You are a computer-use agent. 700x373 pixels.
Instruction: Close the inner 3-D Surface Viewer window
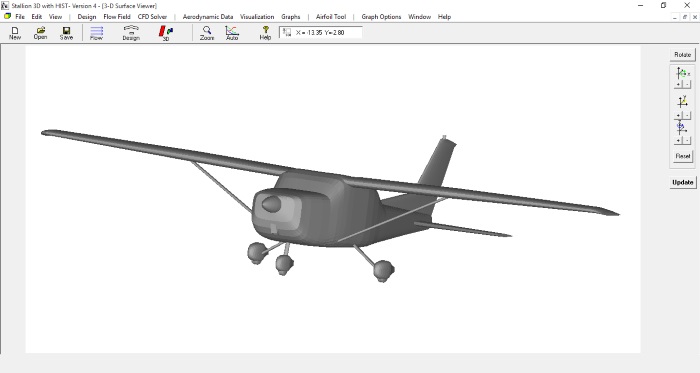[x=695, y=17]
